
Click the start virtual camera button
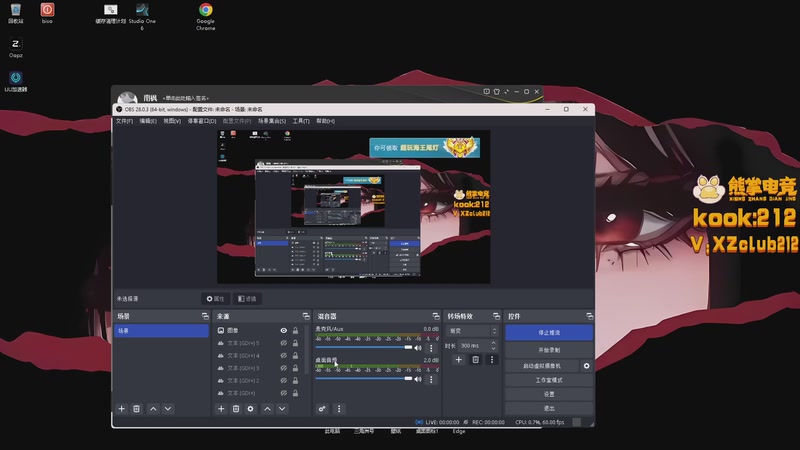pos(542,366)
